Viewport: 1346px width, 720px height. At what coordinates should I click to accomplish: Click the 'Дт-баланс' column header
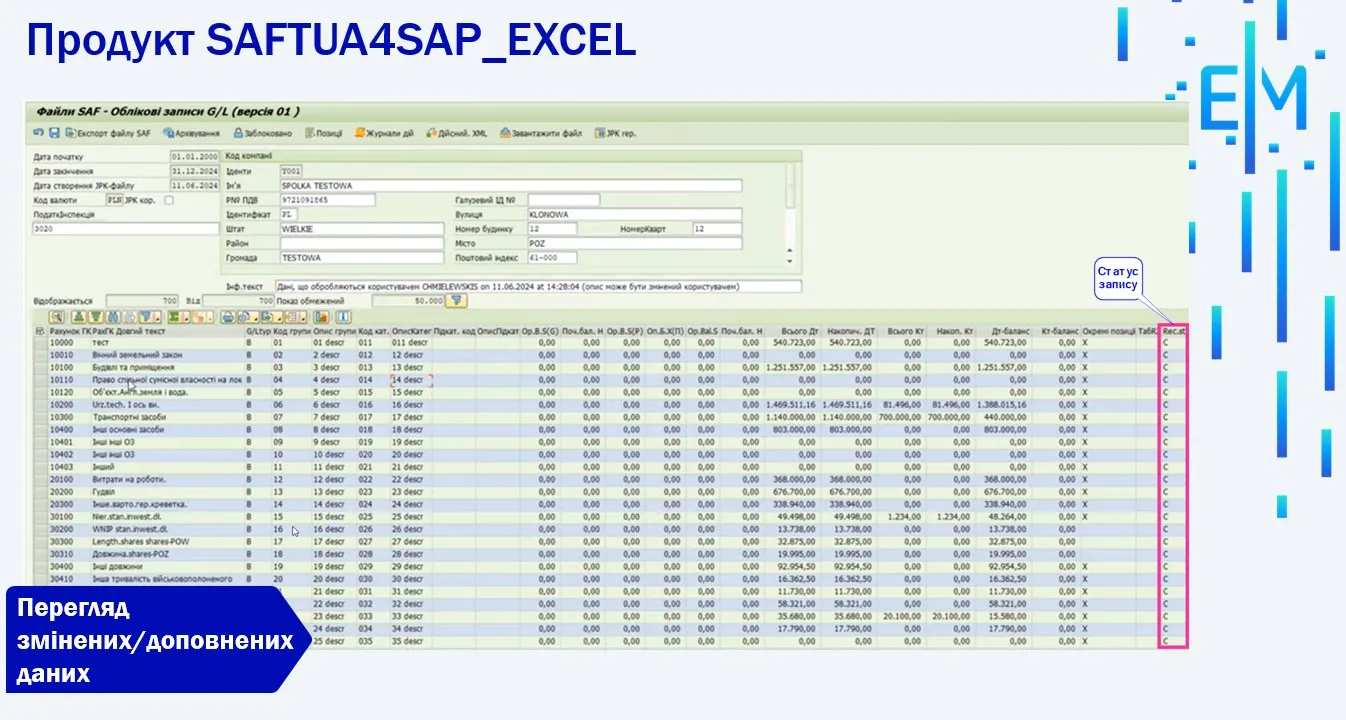coord(1003,331)
